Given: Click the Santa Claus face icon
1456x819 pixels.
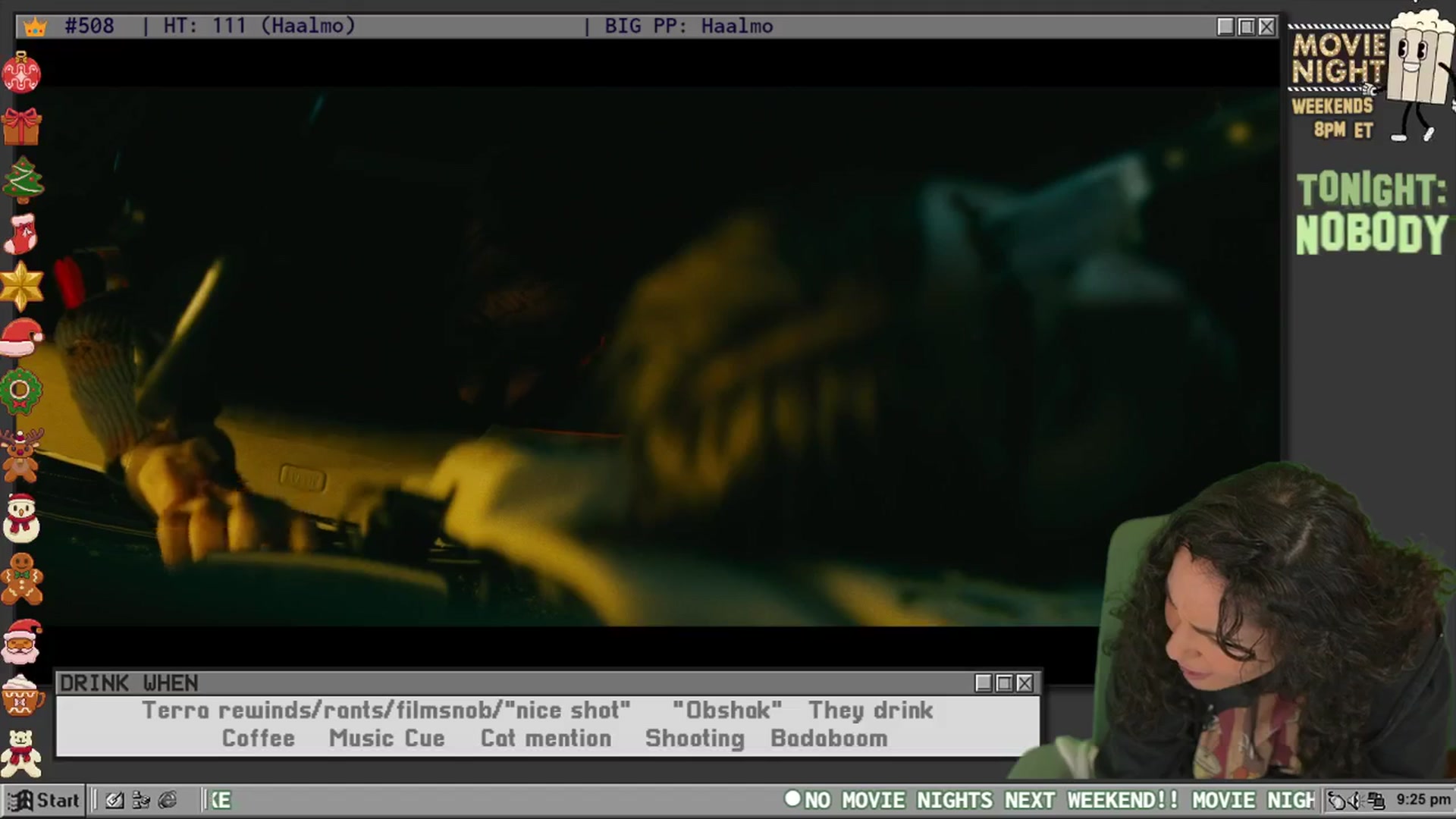Looking at the screenshot, I should pyautogui.click(x=21, y=642).
